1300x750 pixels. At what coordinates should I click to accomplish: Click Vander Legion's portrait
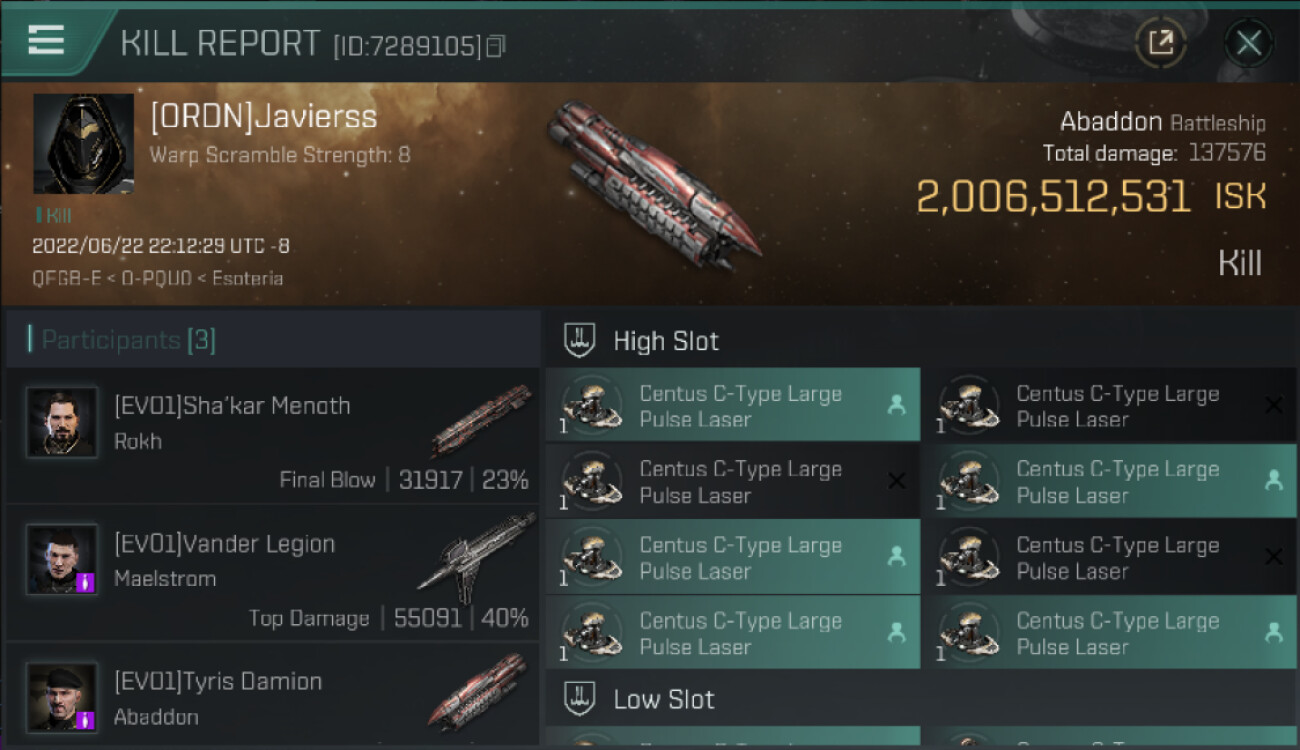point(62,559)
